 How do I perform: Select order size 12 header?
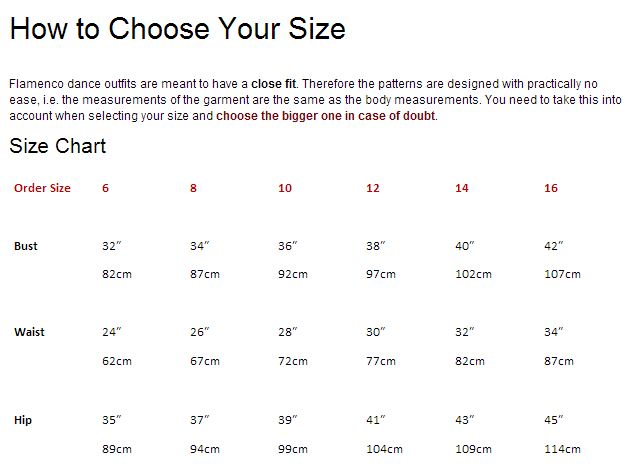point(373,188)
